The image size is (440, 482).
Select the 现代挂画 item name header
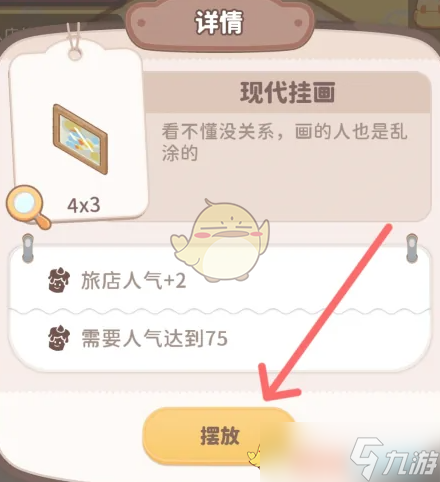(x=287, y=92)
